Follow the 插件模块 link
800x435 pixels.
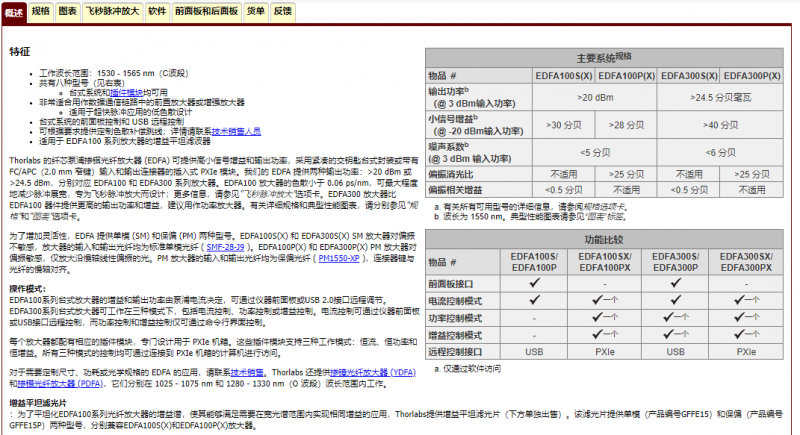click(127, 92)
